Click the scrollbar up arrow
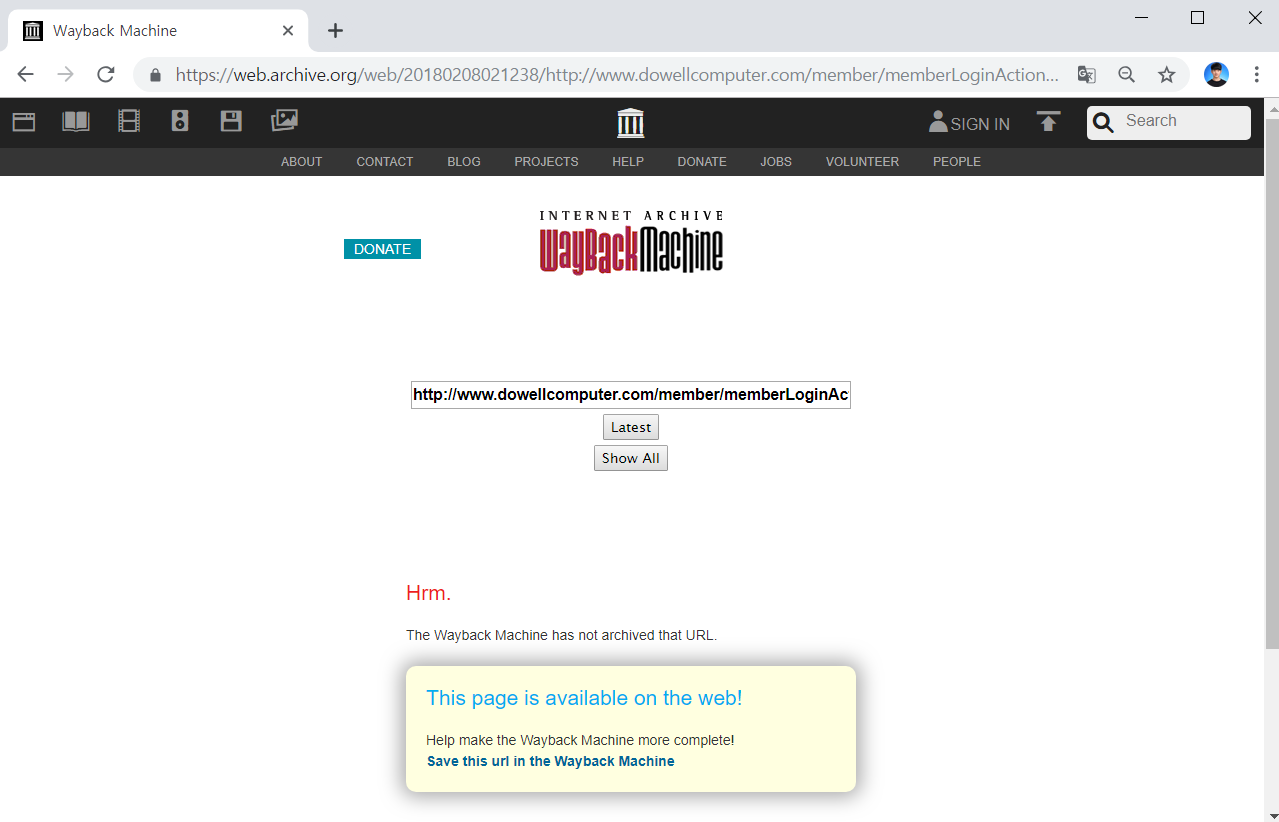This screenshot has width=1279, height=822. pos(1272,107)
